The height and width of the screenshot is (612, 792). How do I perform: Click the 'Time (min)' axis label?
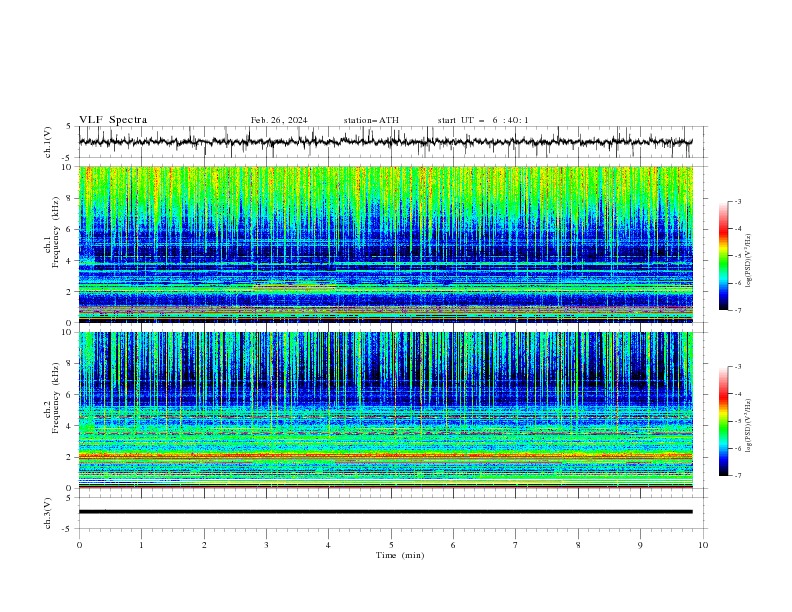pyautogui.click(x=400, y=555)
